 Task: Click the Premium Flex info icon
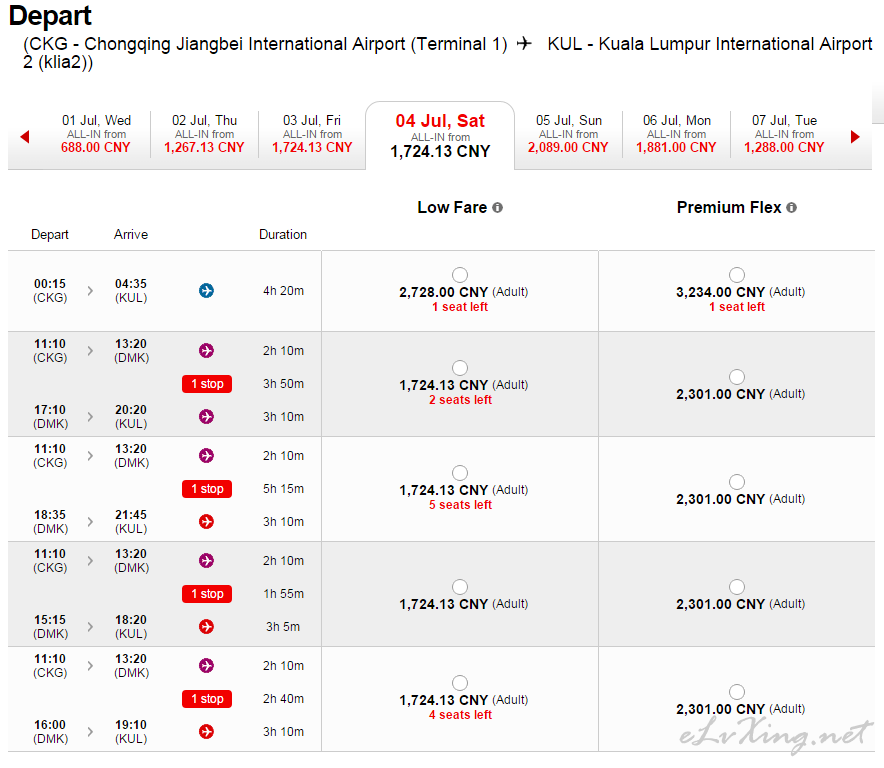point(792,208)
